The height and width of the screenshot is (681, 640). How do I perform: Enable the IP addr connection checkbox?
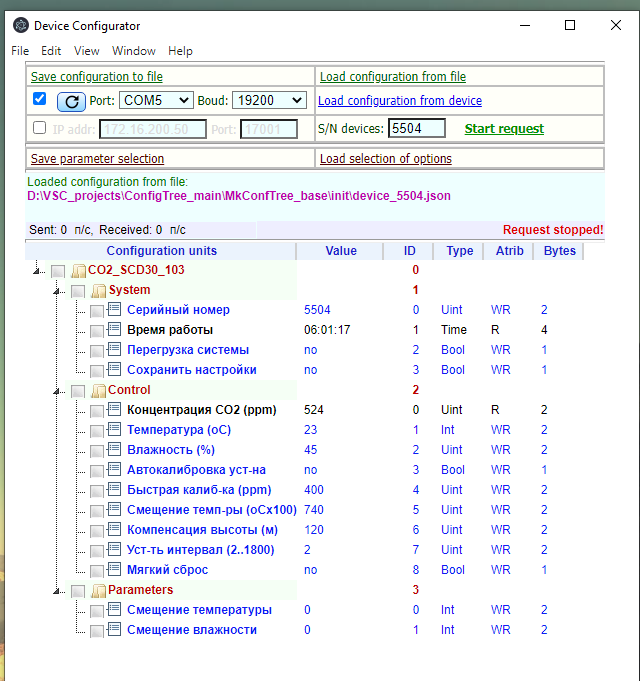40,128
